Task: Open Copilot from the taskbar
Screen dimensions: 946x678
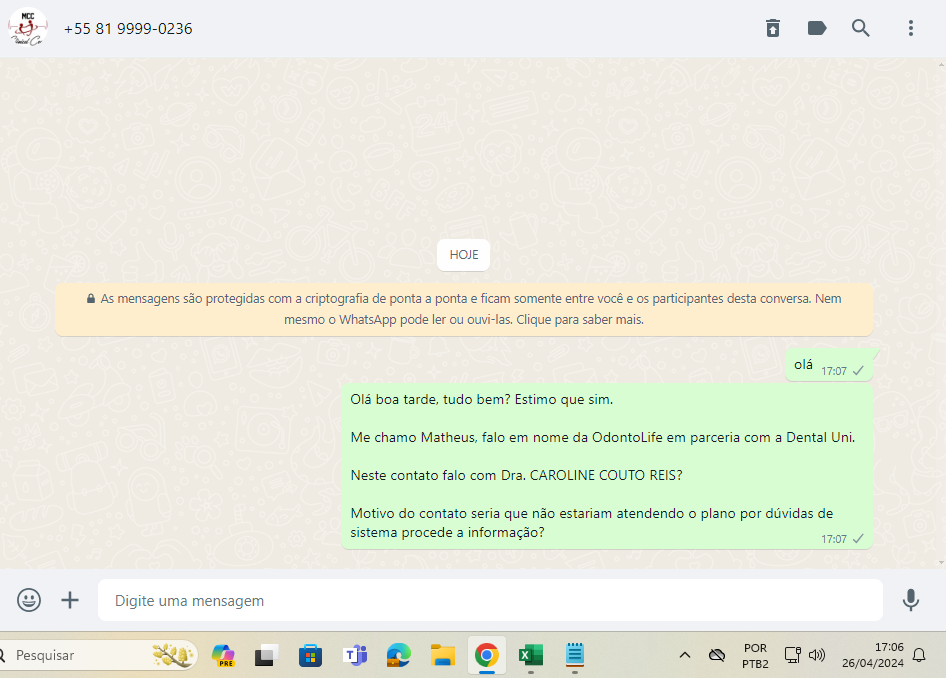Action: click(x=223, y=655)
